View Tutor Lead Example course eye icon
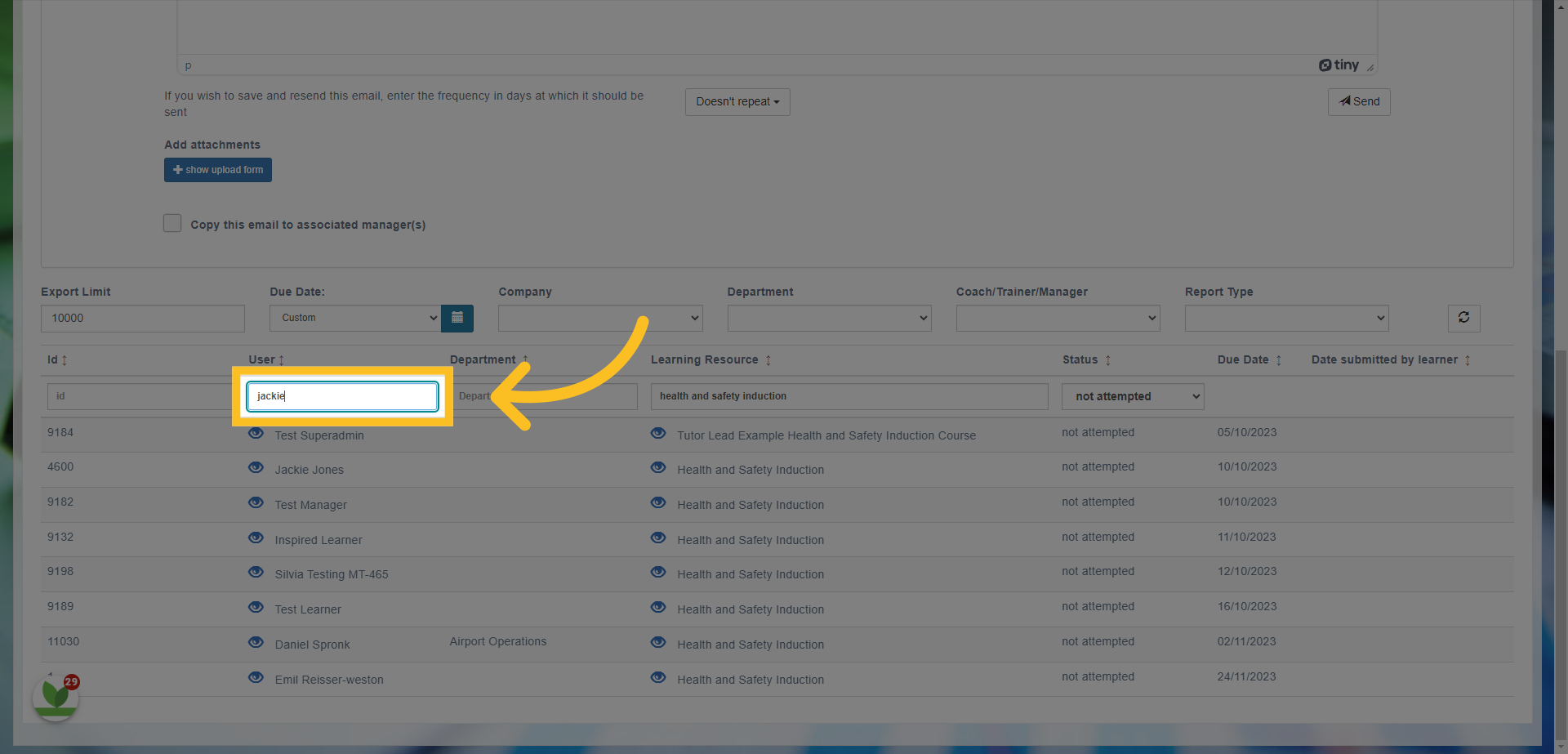Viewport: 1568px width, 754px height. pyautogui.click(x=658, y=433)
